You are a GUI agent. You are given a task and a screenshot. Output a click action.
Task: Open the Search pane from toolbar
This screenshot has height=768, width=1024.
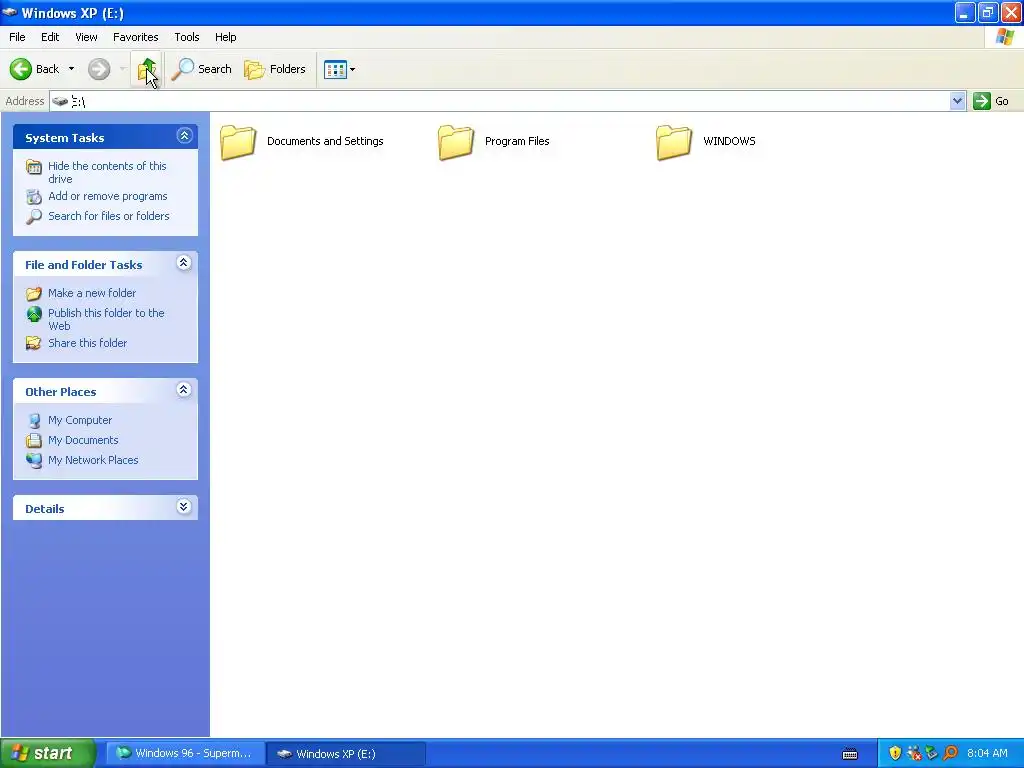(x=201, y=69)
